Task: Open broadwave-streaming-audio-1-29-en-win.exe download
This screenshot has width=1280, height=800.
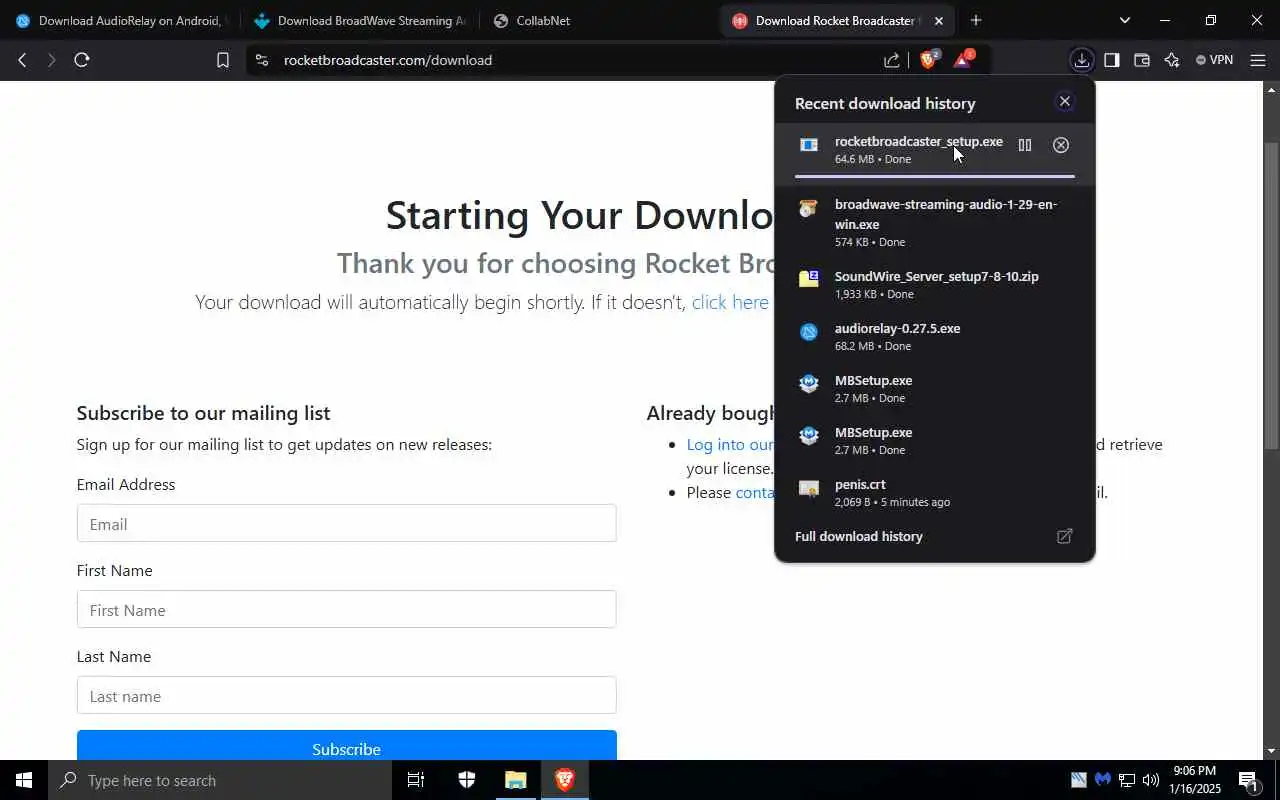Action: tap(935, 222)
